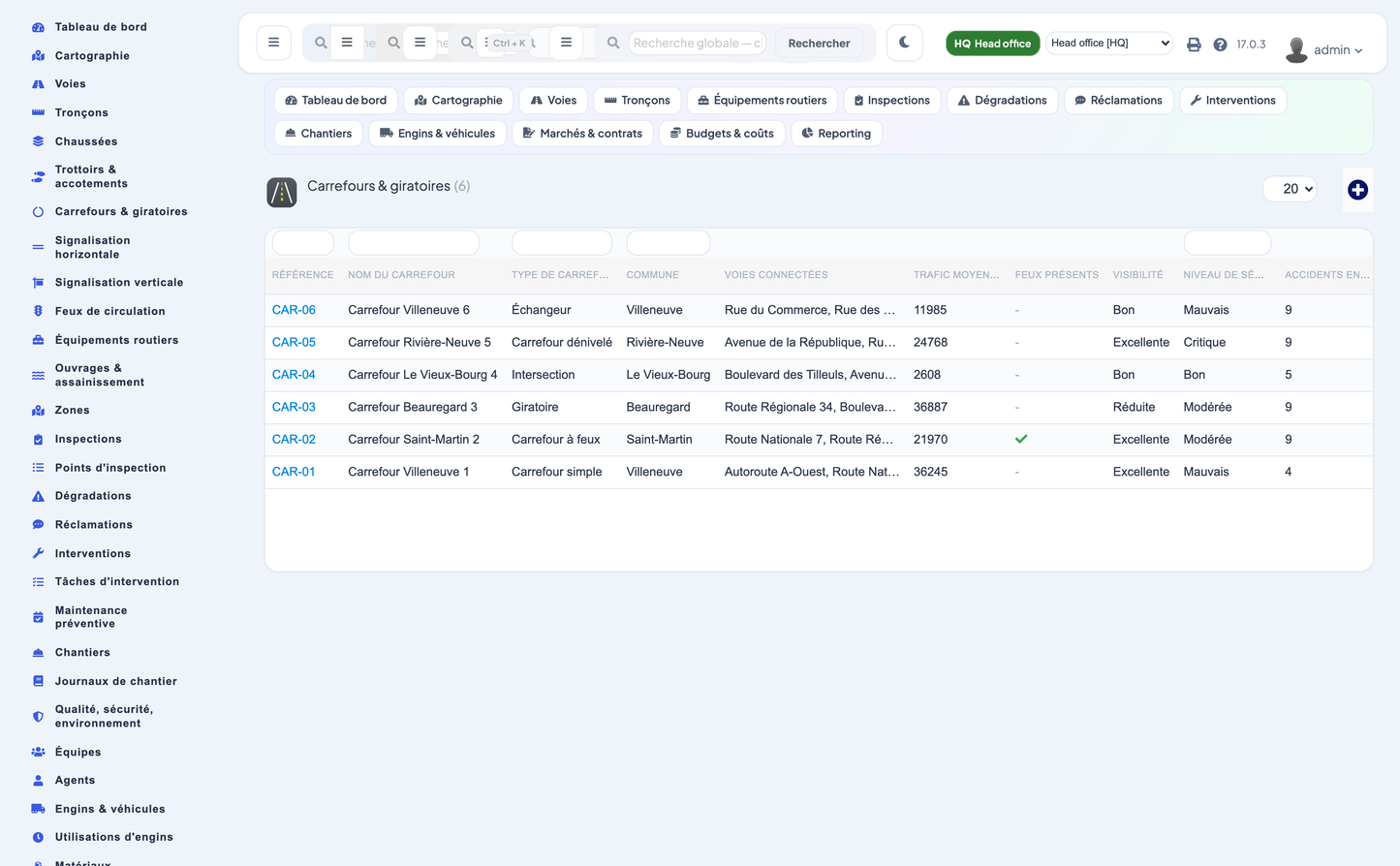Click sidebar Signalisation verticale flag icon
Image resolution: width=1400 pixels, height=866 pixels.
(38, 283)
